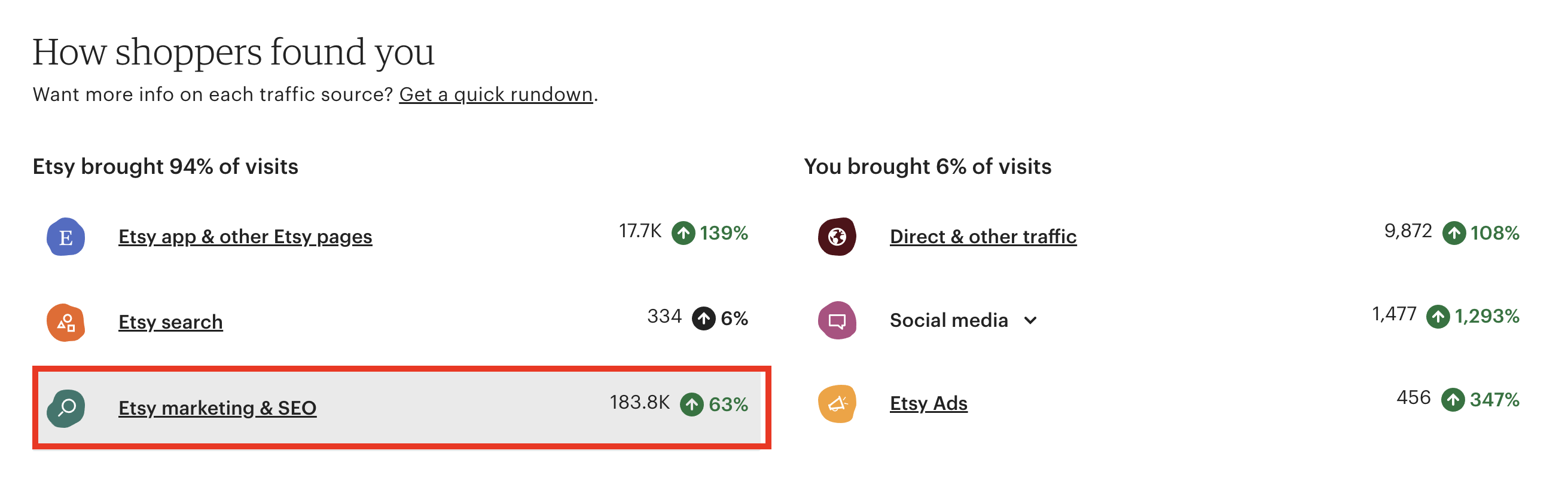Open 'Get a quick rundown' link
The height and width of the screenshot is (484, 1568).
[x=496, y=95]
